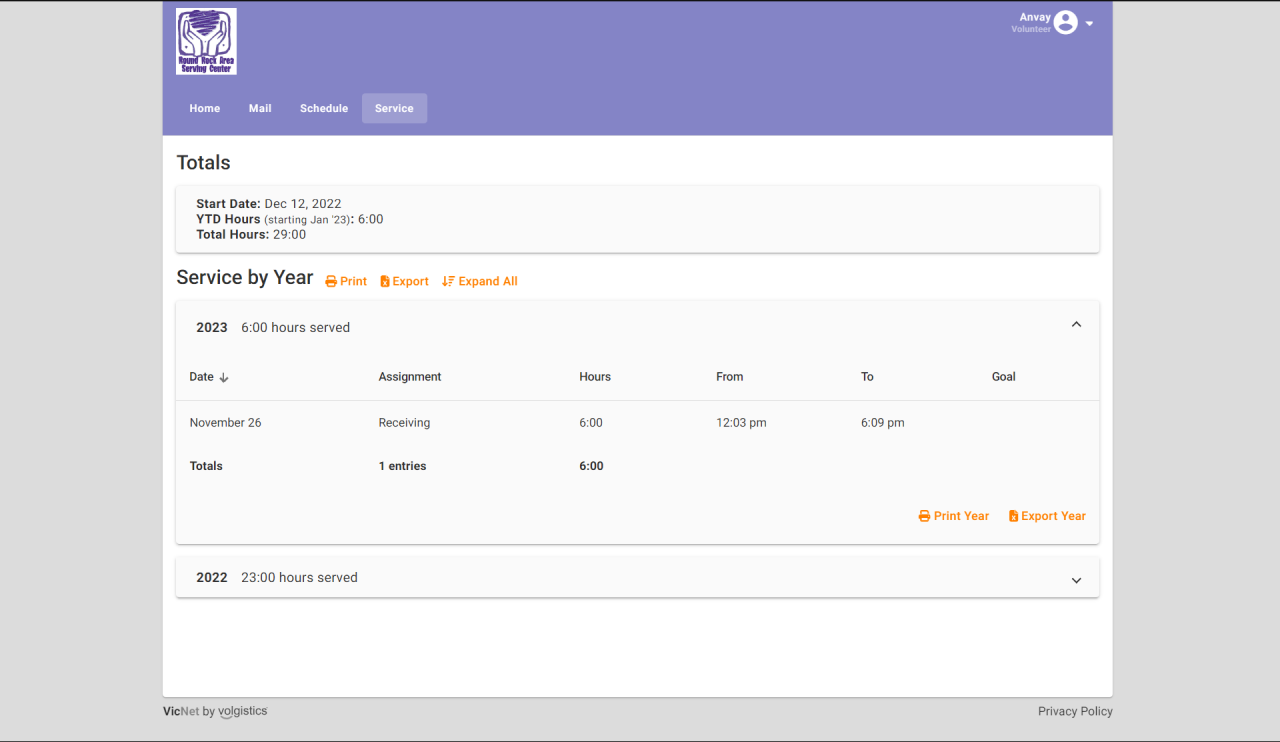Screen dimensions: 1280x742
Task: Print the service by year report
Action: tap(346, 282)
